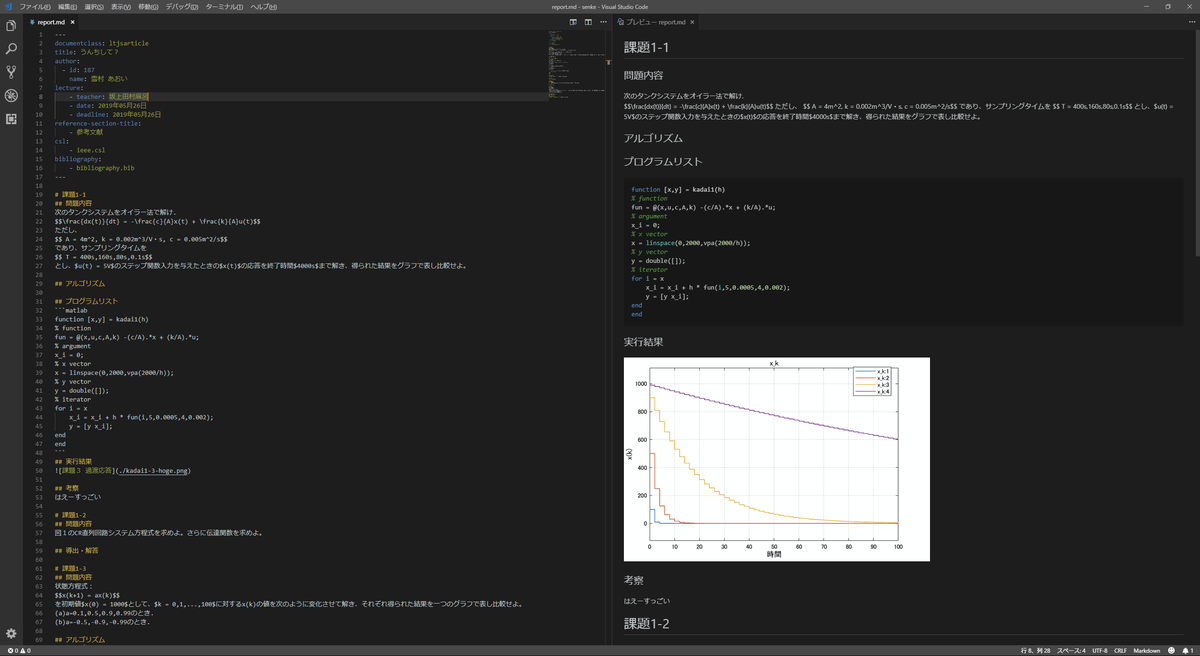Open the Manage gear at activity bar bottom
Screen dimensions: 1200x656
[11, 634]
